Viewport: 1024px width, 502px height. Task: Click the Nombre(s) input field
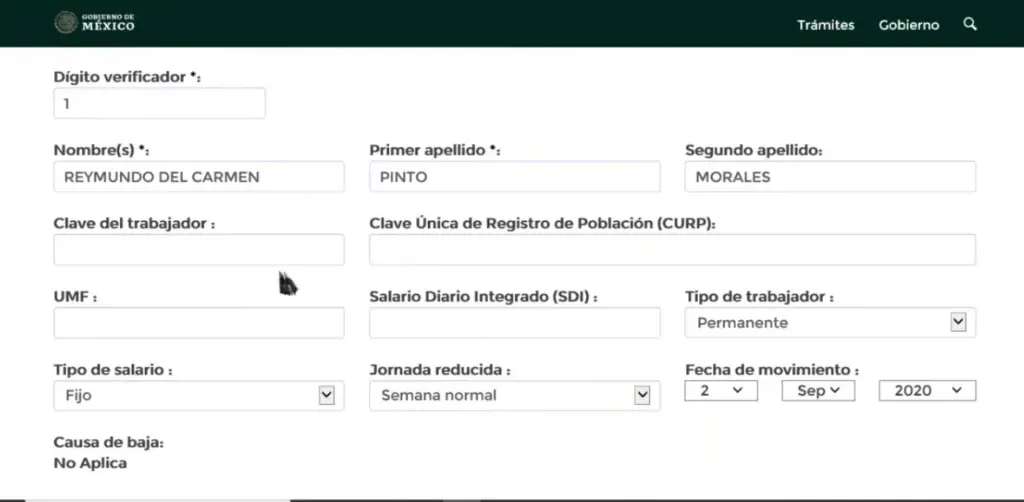pyautogui.click(x=199, y=176)
